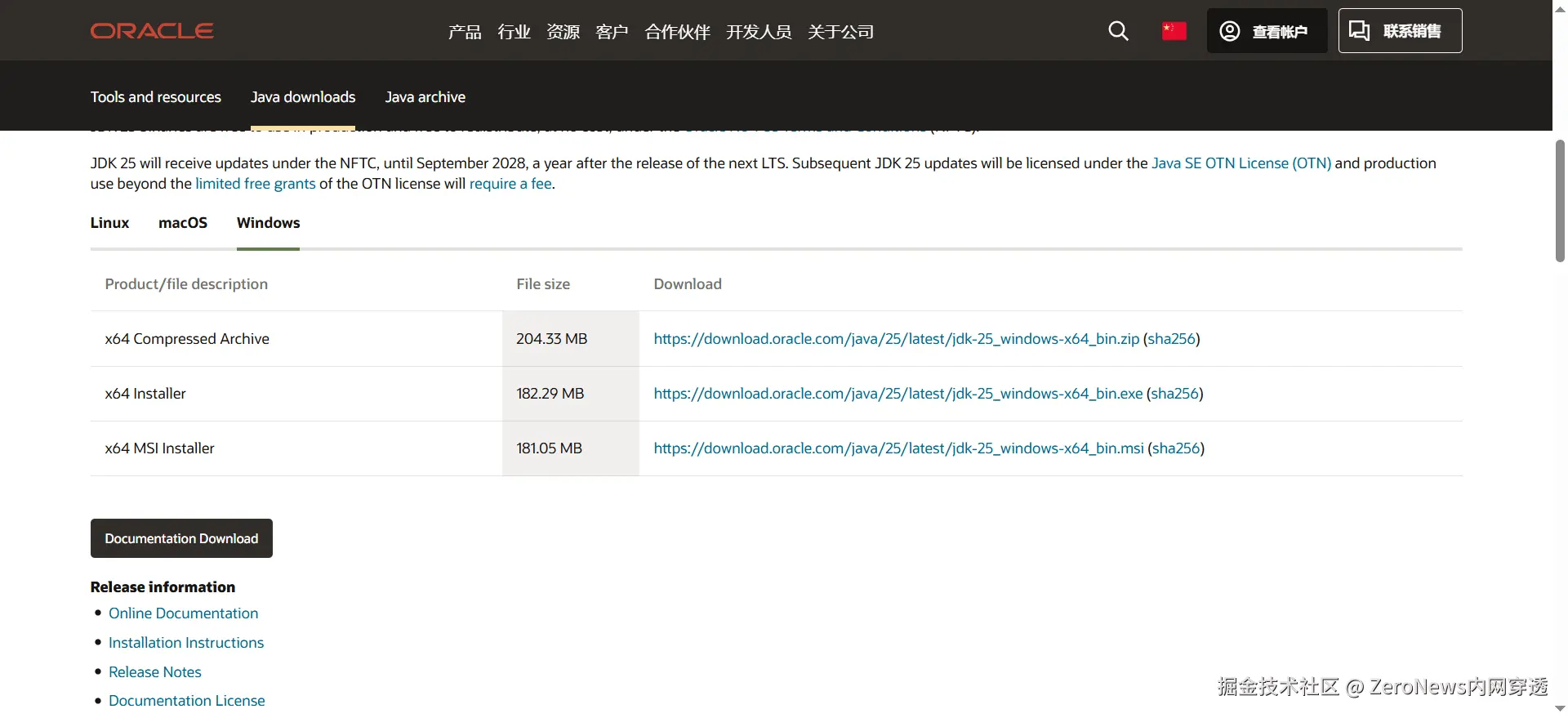Open the search magnifier icon

tap(1118, 31)
